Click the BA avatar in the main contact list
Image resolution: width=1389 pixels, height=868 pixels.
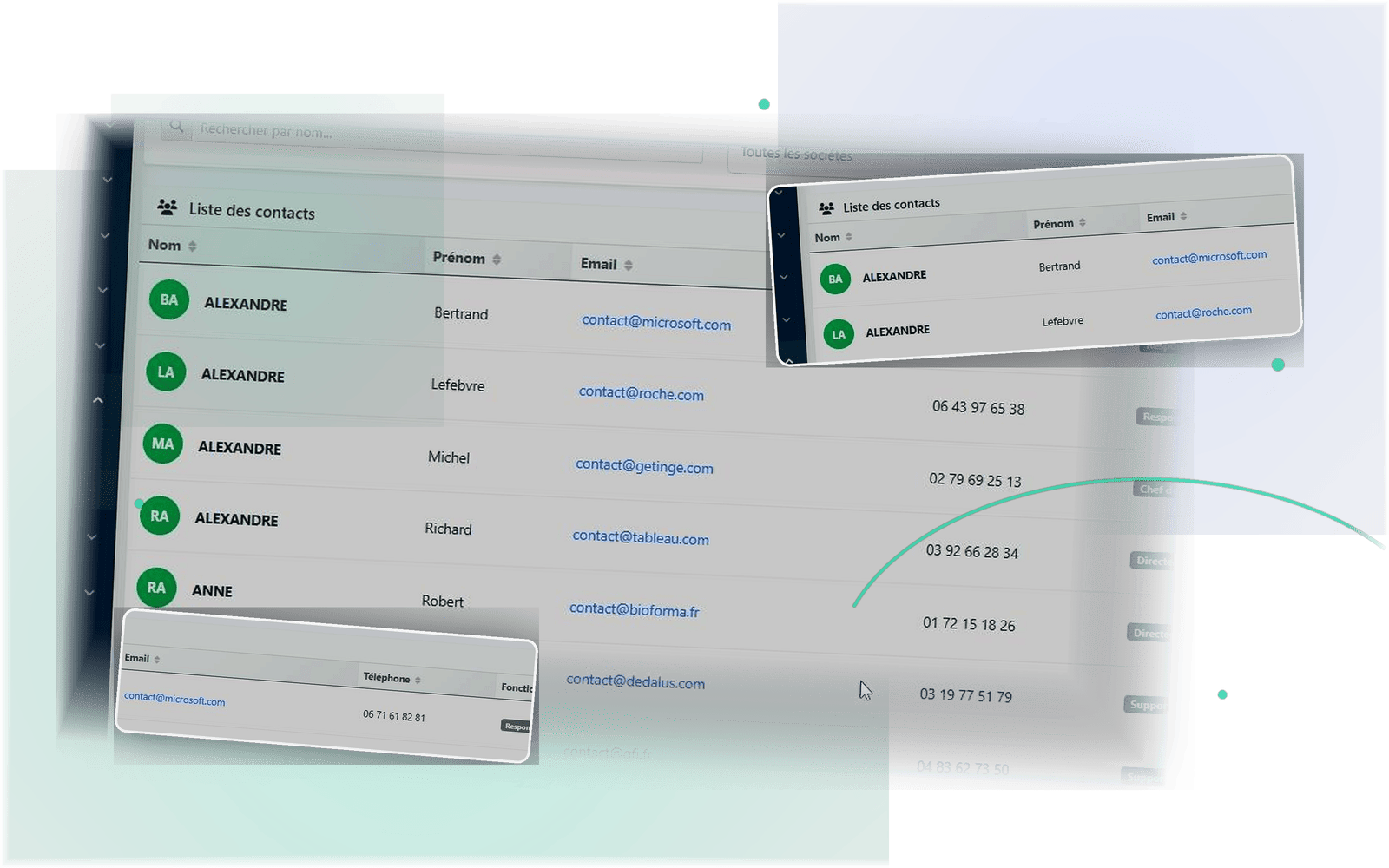pos(169,299)
